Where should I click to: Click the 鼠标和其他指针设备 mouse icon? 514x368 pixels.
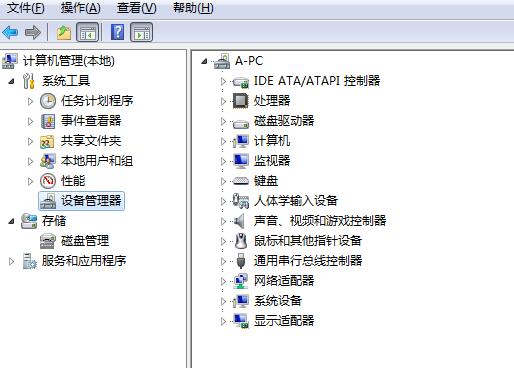pos(241,241)
